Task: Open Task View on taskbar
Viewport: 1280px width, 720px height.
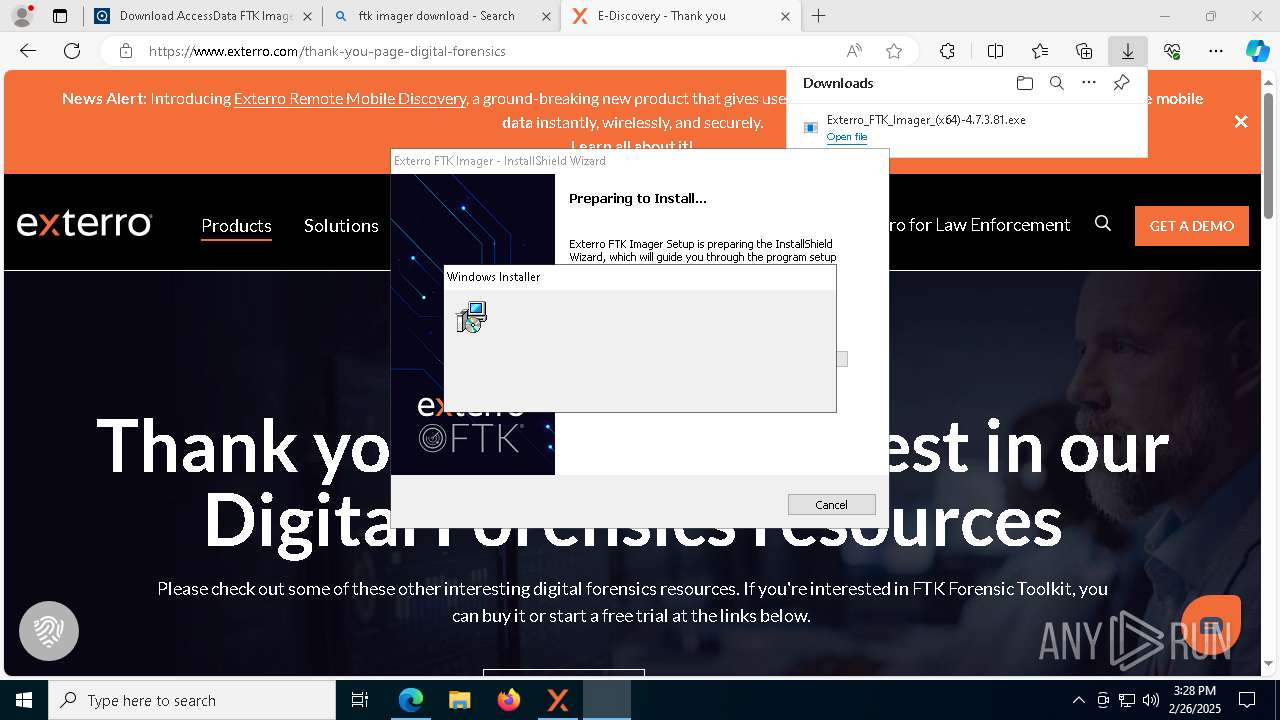Action: (360, 700)
